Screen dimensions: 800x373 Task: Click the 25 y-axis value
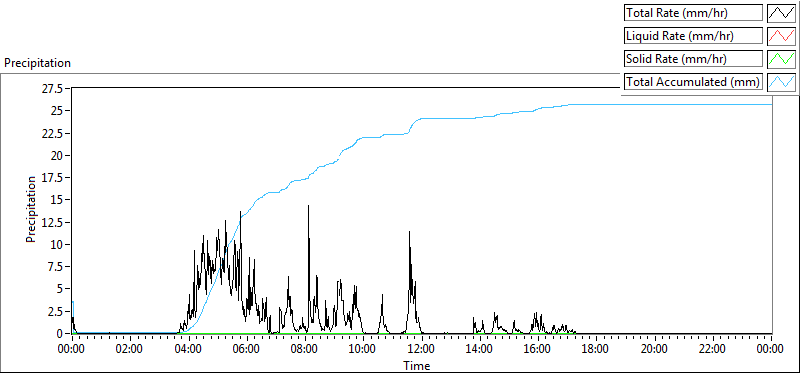point(57,111)
